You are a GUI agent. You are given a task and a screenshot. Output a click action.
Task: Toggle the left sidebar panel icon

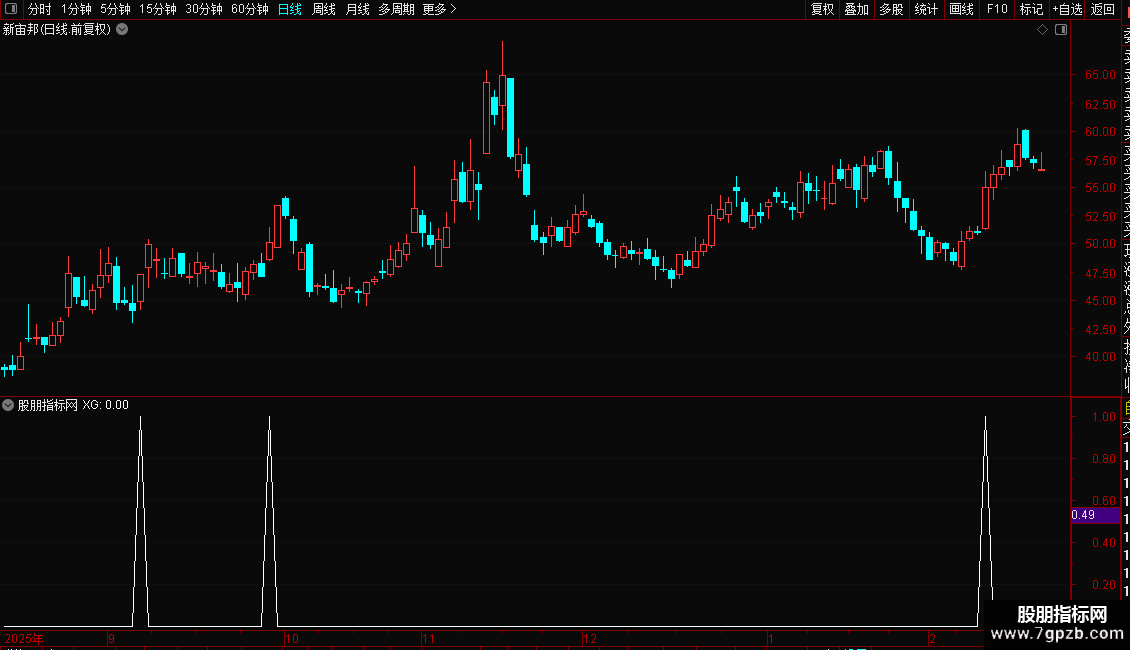point(11,9)
